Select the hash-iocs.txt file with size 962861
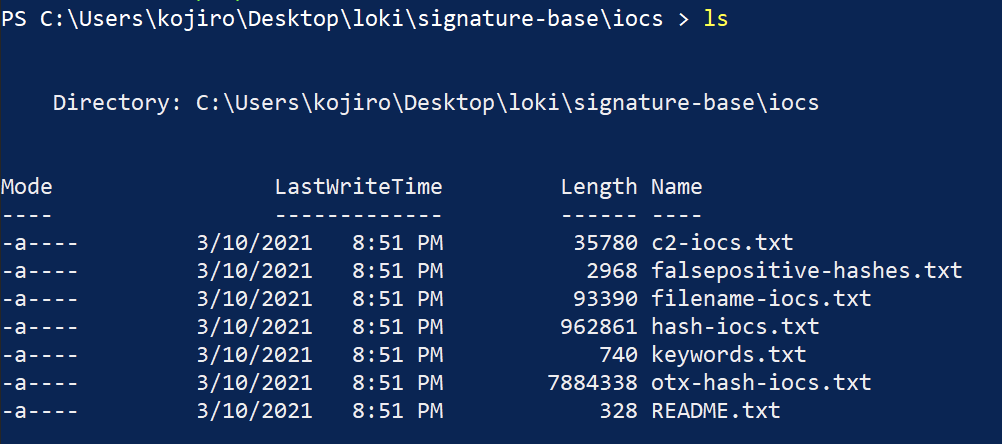The width and height of the screenshot is (1002, 444). (734, 326)
